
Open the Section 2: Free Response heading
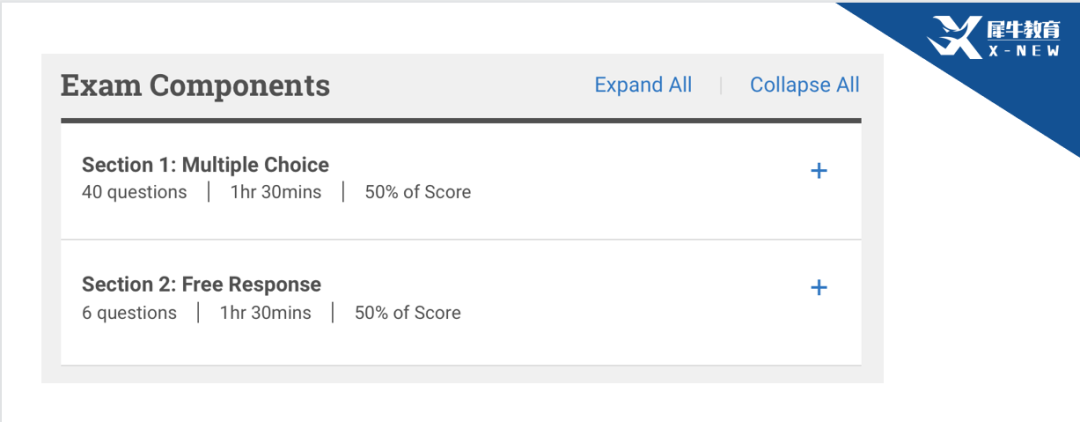pos(201,284)
